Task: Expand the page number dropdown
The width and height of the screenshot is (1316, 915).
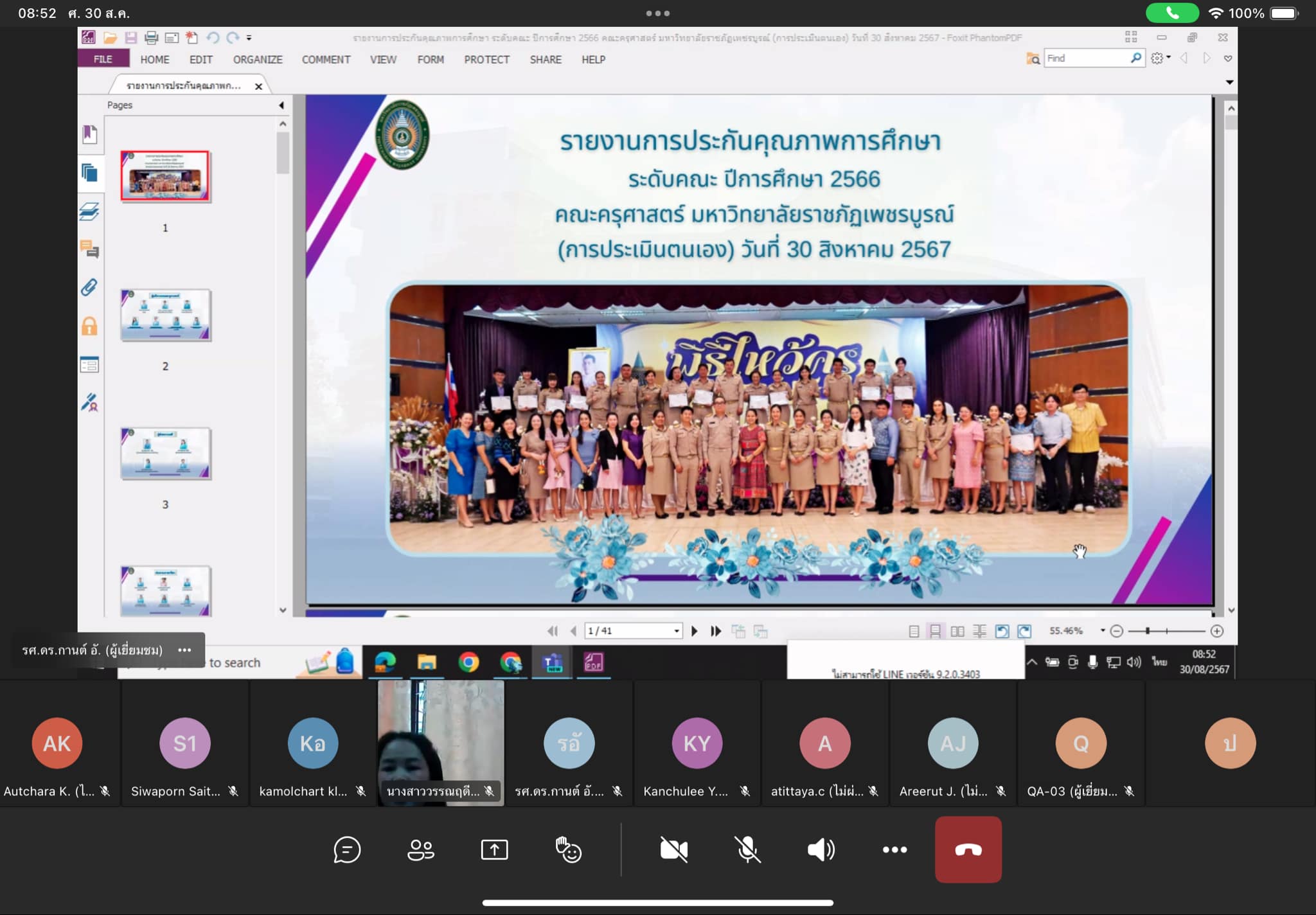Action: 676,631
